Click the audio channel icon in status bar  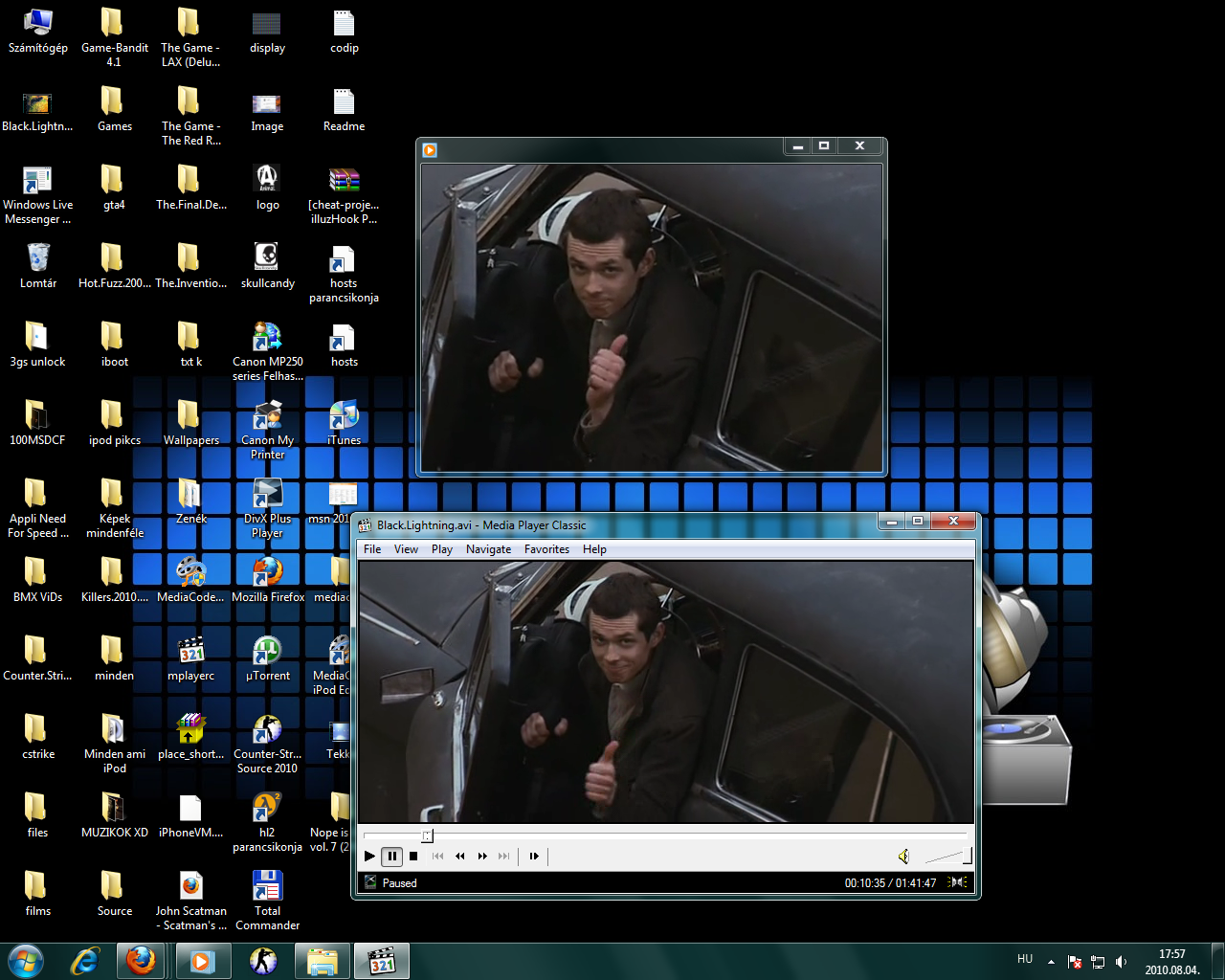point(957,882)
